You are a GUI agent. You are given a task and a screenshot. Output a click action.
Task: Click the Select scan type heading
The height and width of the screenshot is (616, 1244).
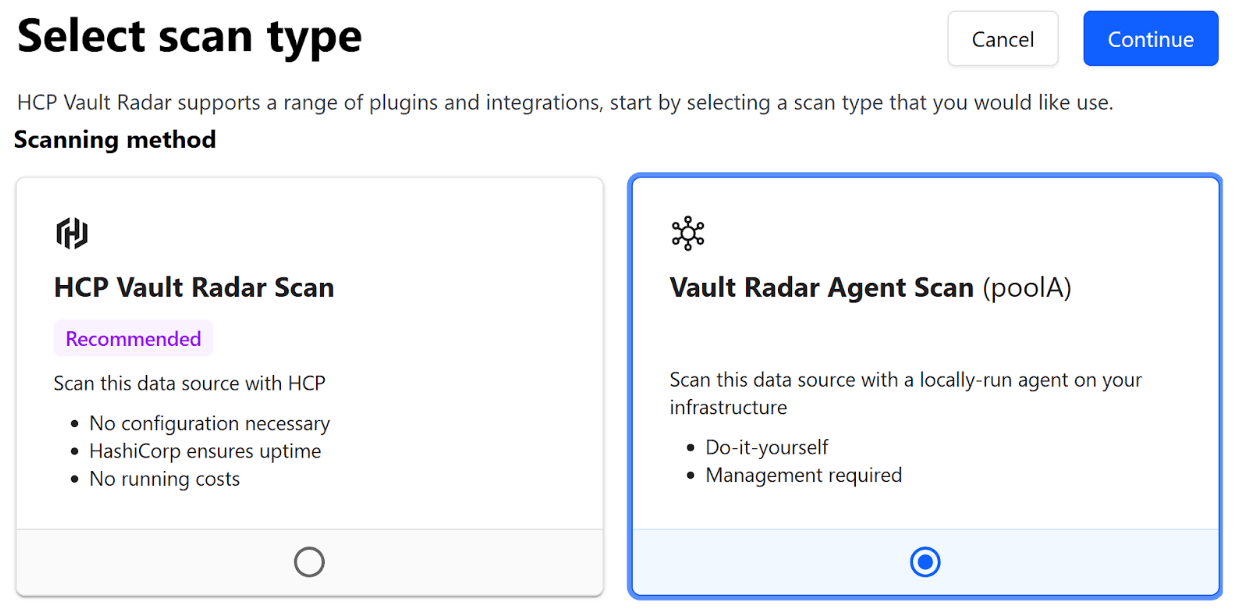pyautogui.click(x=190, y=36)
